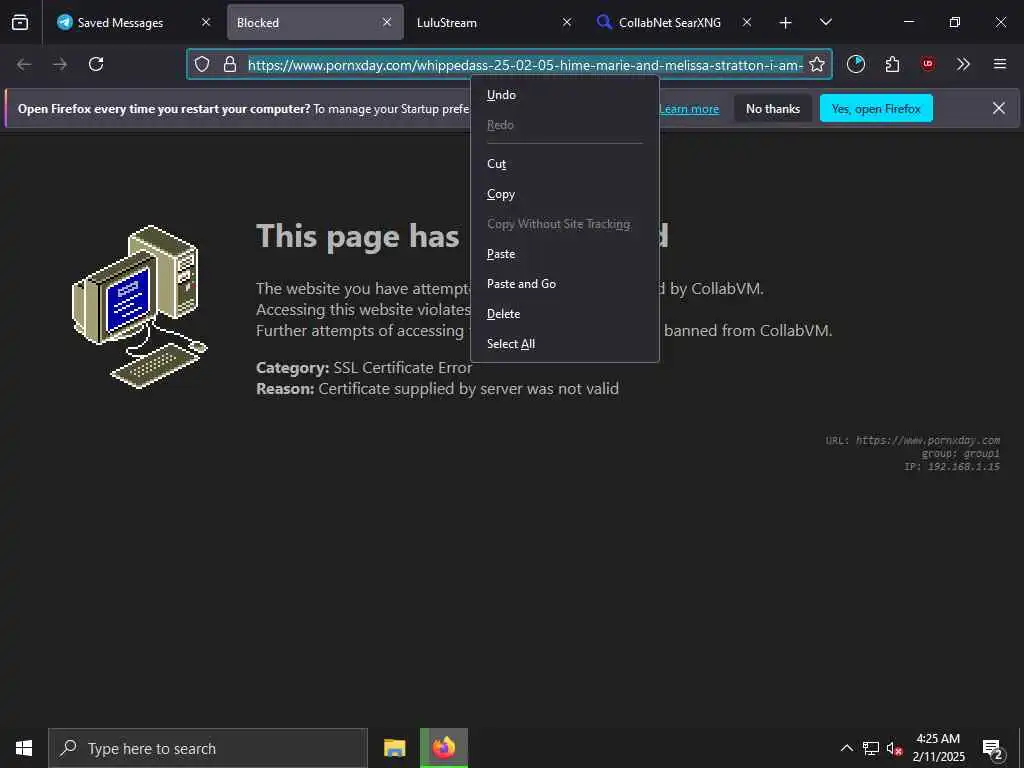Click the Learn more link
Screen dimensions: 1024x768
tap(689, 109)
